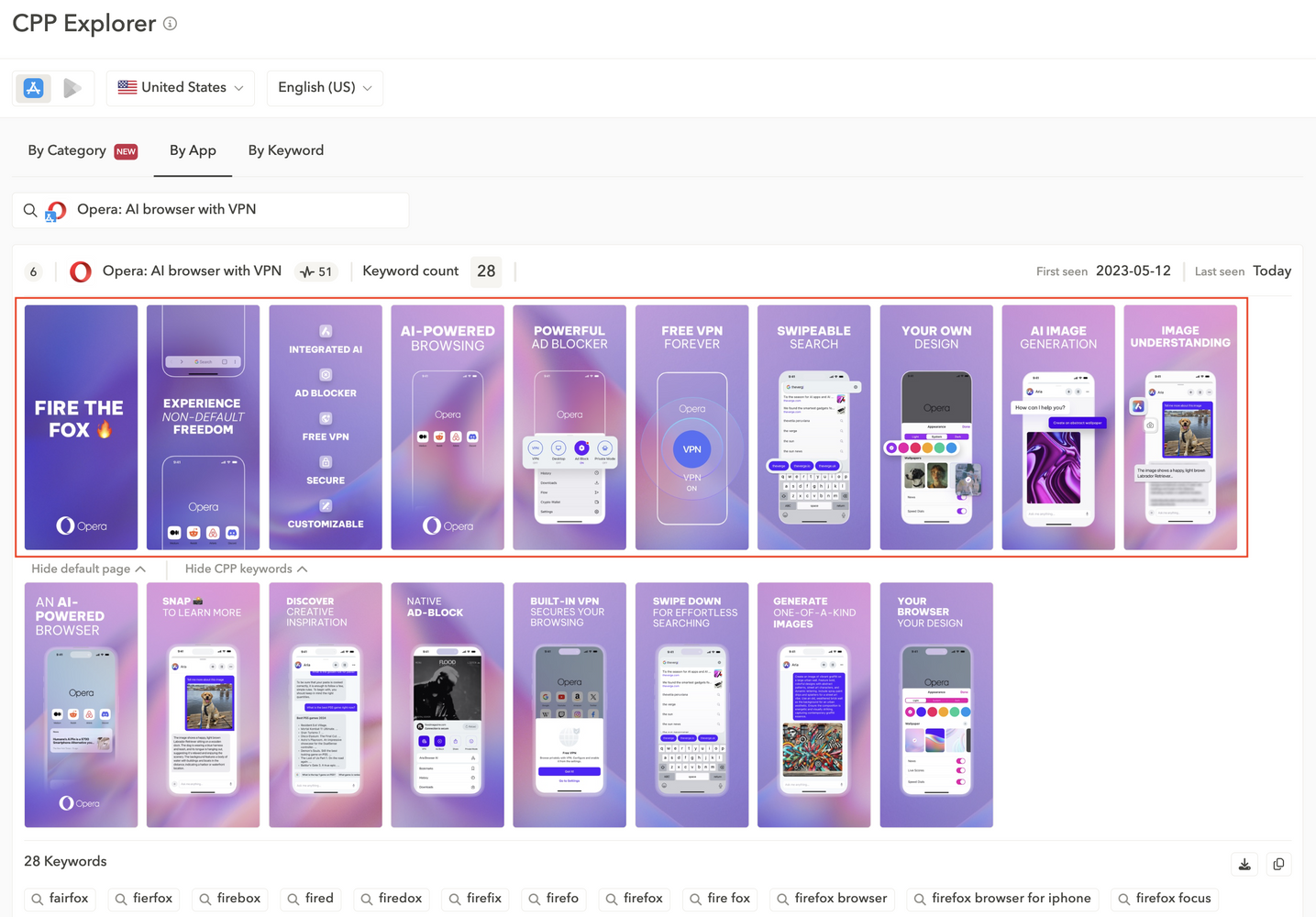
Task: Click the firefox browser keyword chip
Action: click(833, 899)
